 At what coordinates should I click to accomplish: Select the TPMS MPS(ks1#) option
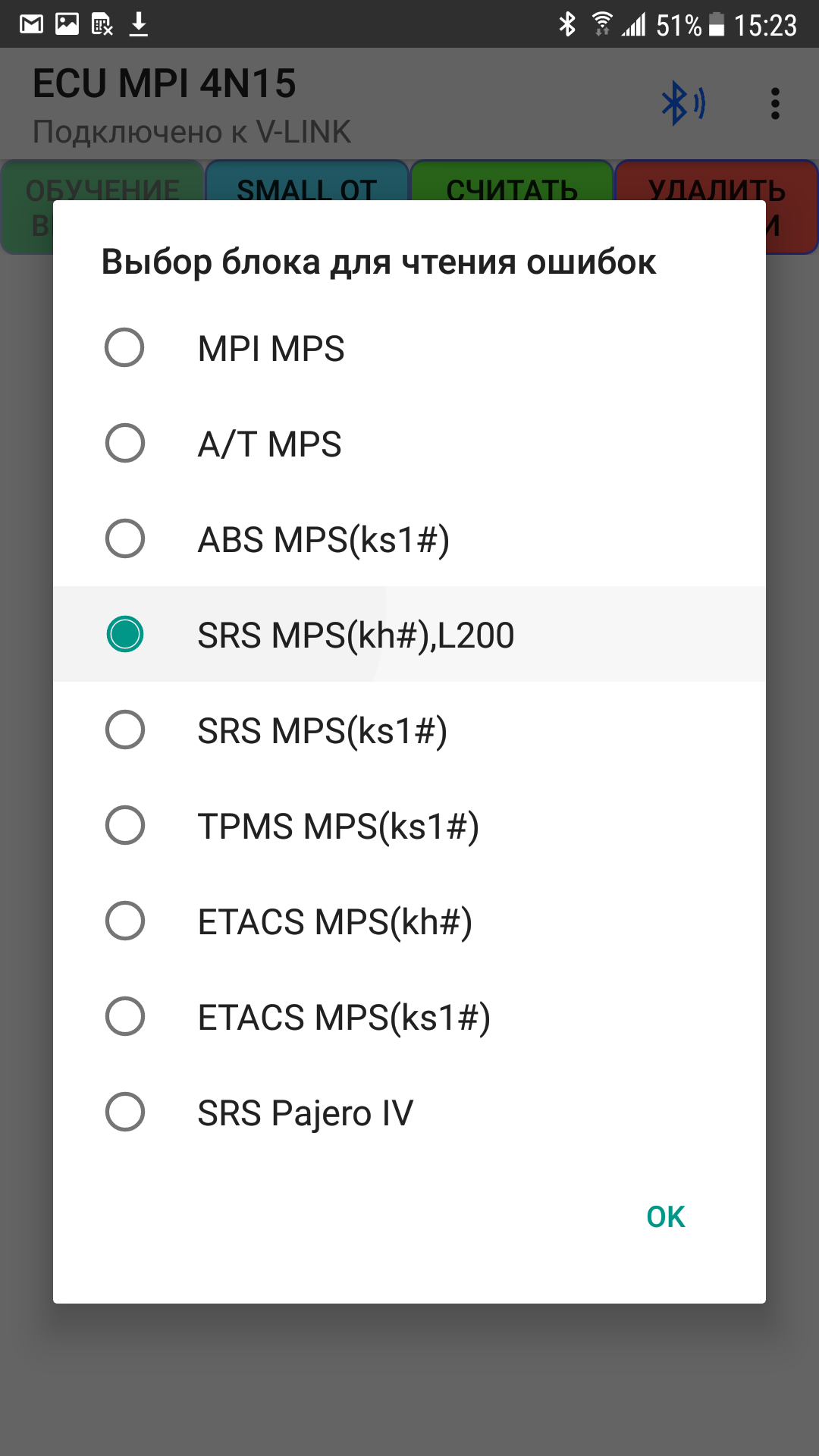125,826
